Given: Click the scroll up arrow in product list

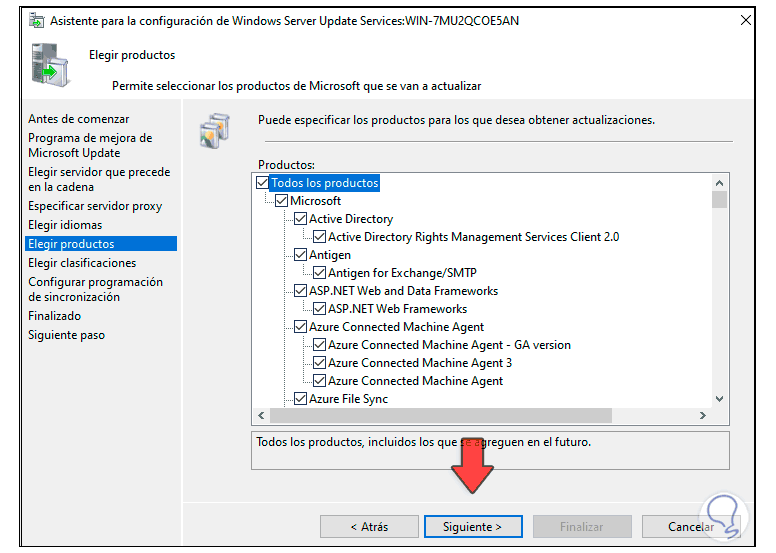Looking at the screenshot, I should (x=720, y=183).
